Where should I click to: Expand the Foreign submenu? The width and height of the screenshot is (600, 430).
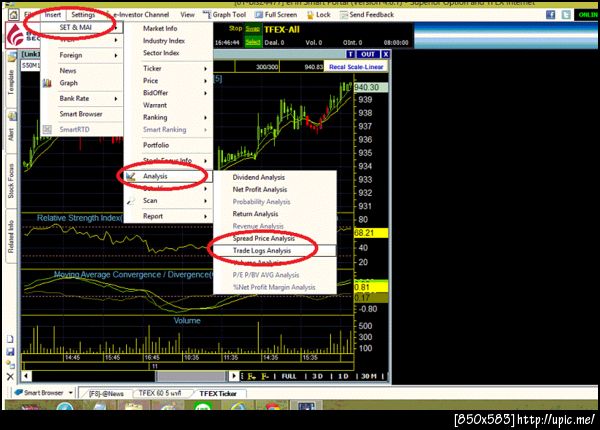click(x=82, y=55)
